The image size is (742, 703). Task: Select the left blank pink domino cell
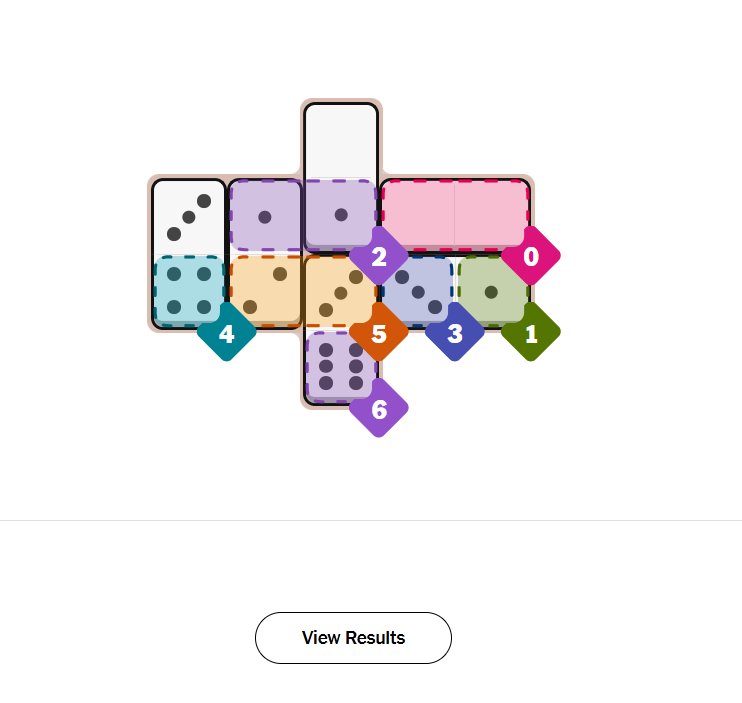click(x=418, y=213)
